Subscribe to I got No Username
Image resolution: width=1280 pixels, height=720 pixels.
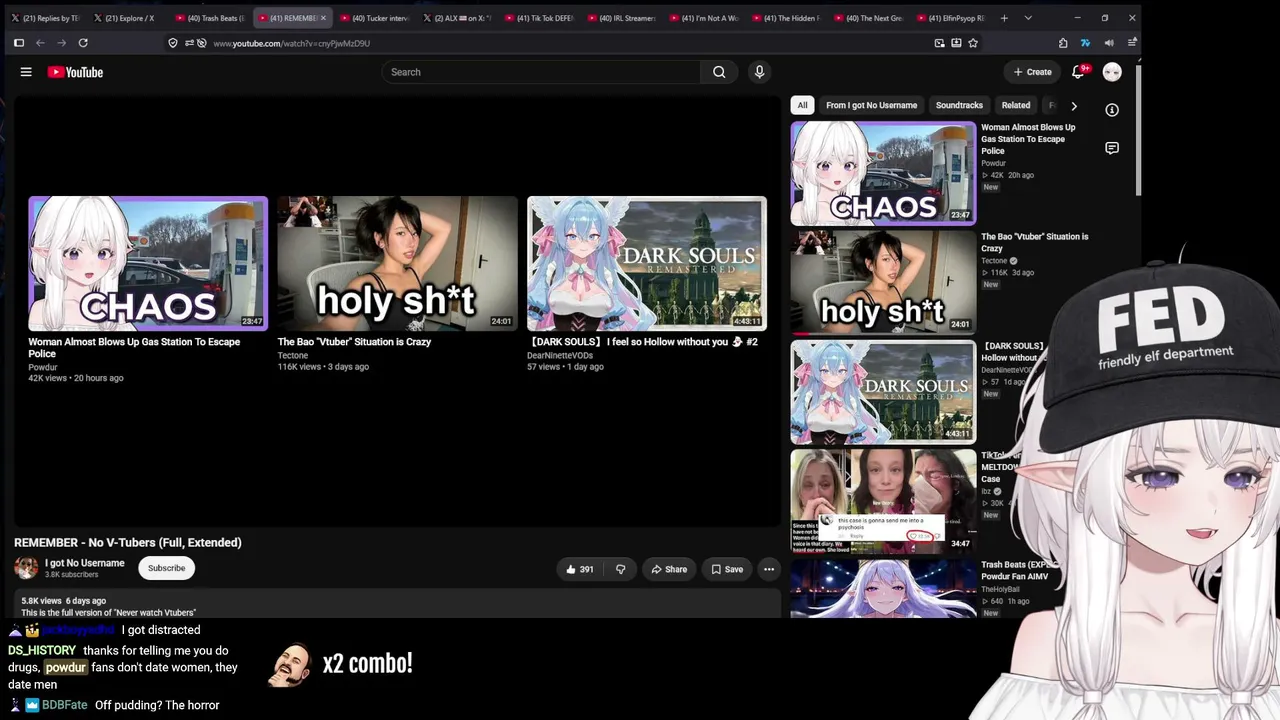coord(167,568)
